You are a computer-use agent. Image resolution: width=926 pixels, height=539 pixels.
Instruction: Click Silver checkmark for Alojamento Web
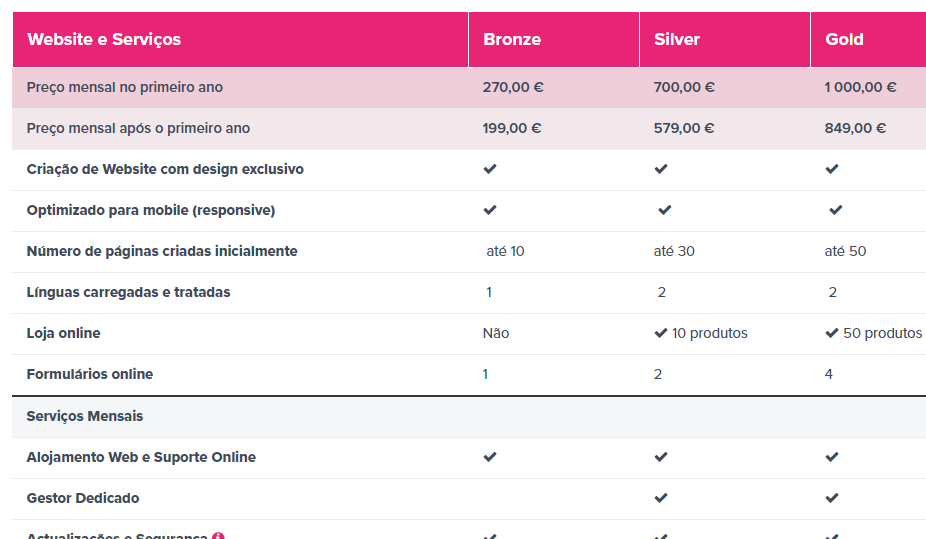(x=661, y=457)
